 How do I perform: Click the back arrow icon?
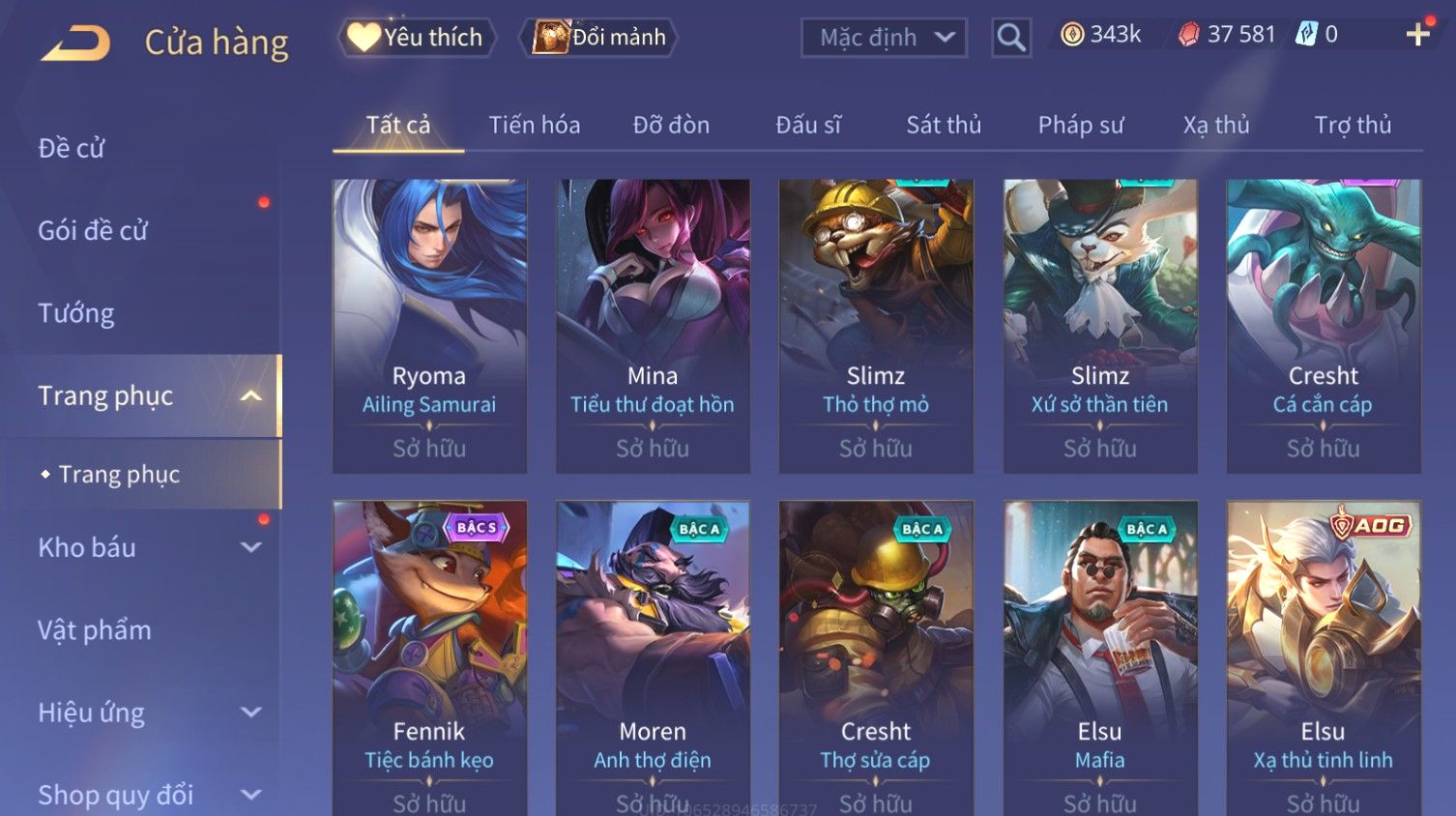click(x=75, y=43)
